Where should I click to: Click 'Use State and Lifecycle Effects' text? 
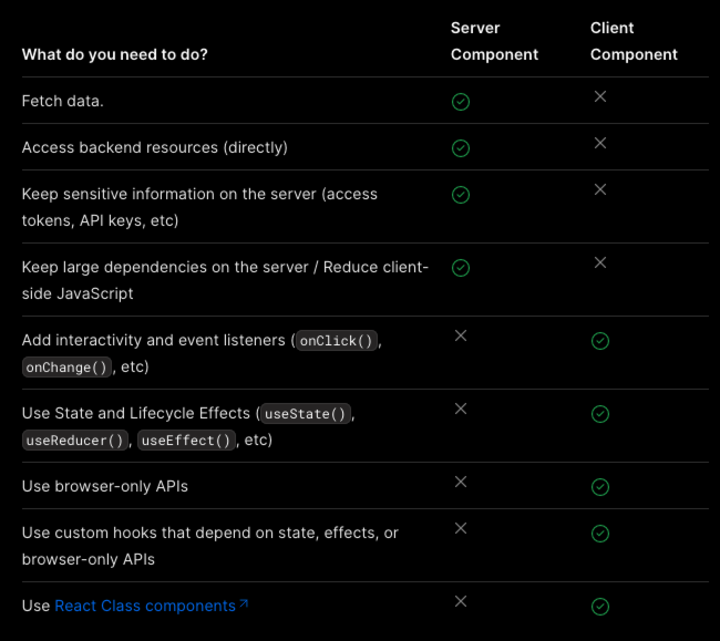click(136, 413)
